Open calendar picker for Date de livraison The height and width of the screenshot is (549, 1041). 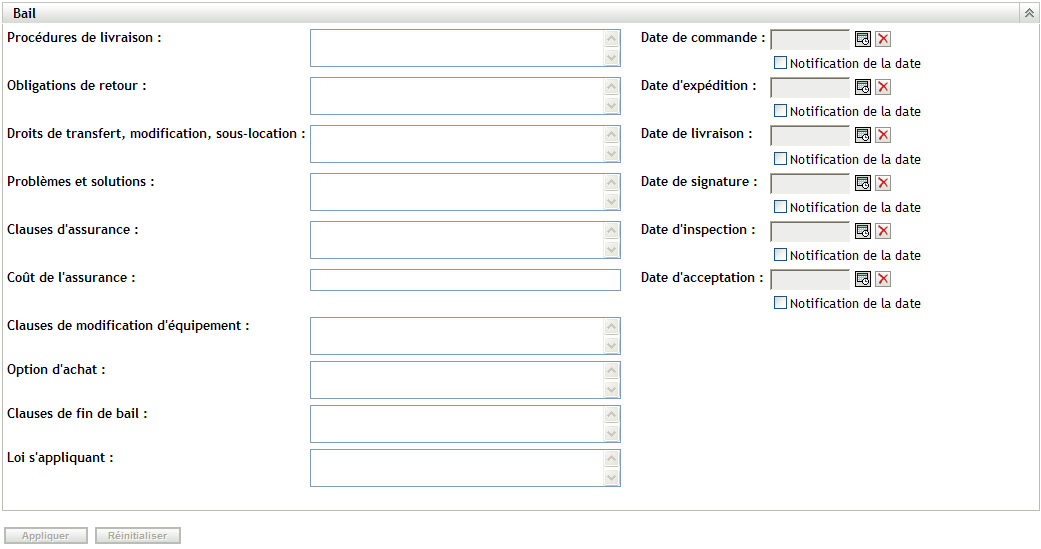[862, 135]
